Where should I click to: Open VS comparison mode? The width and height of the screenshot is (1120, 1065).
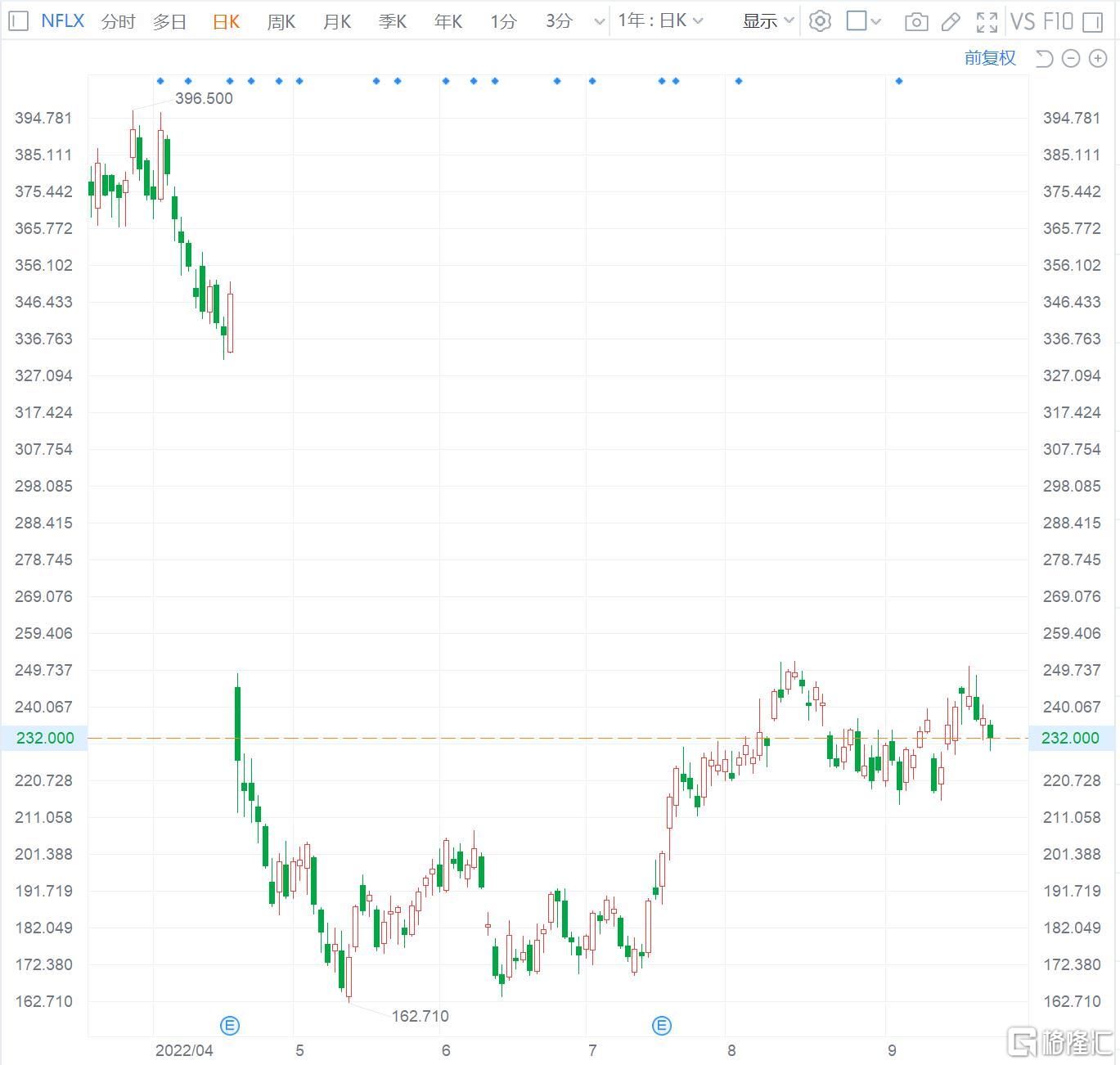click(x=1023, y=21)
